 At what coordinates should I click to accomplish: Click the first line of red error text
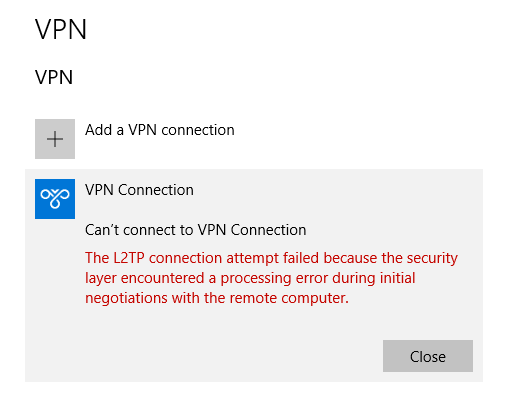[x=271, y=258]
